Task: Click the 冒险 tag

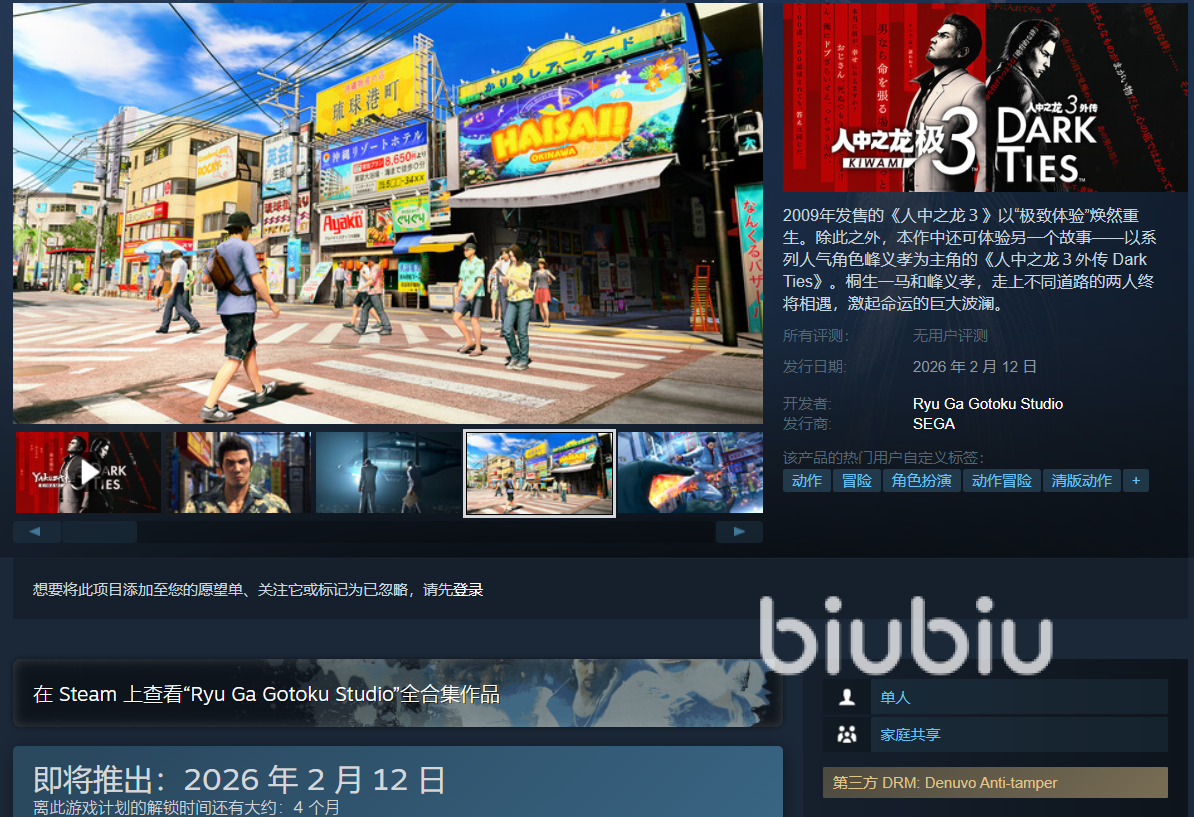Action: [856, 481]
